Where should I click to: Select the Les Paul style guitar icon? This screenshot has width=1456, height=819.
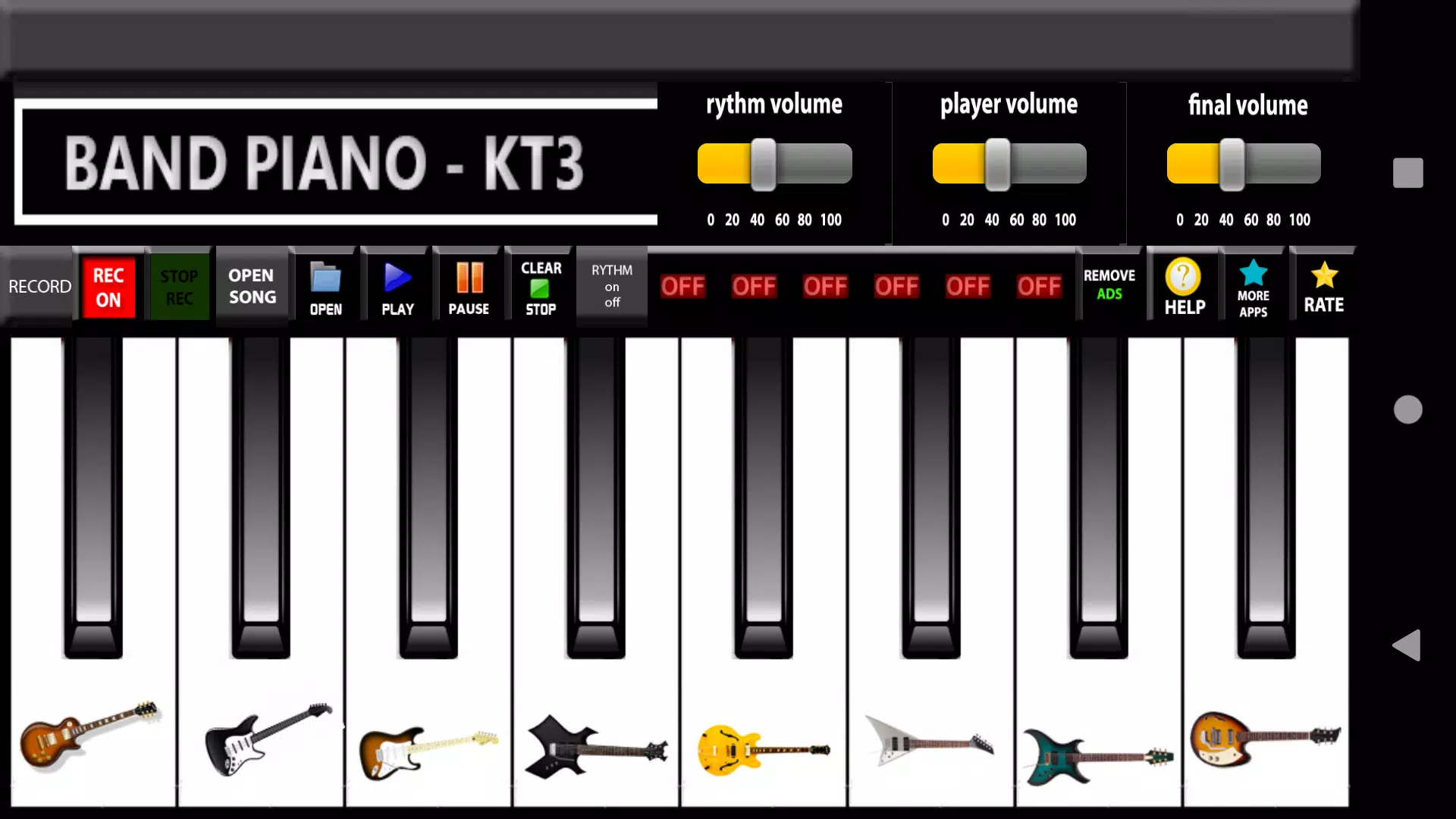90,740
